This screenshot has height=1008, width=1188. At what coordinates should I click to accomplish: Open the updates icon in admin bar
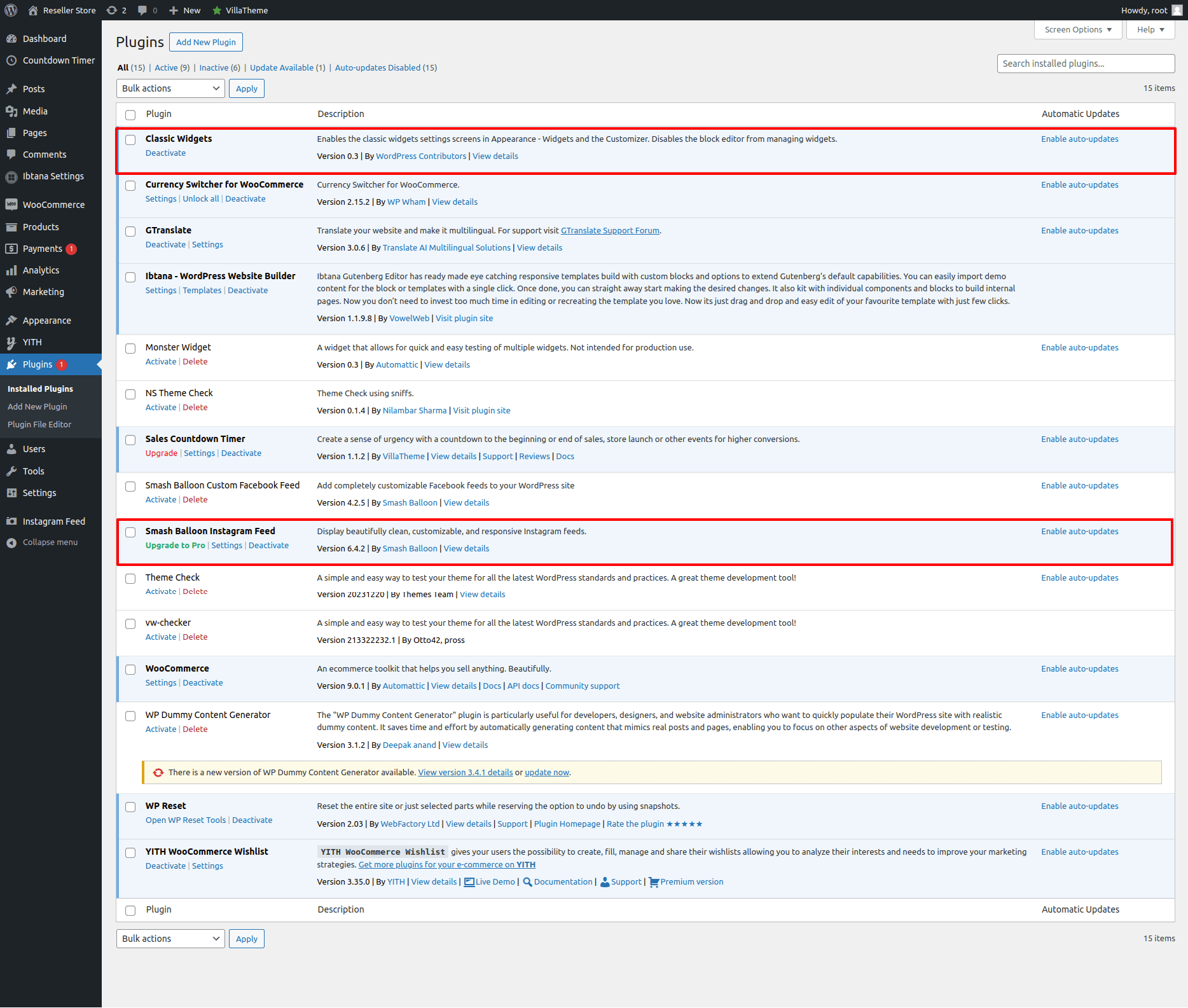(x=113, y=10)
